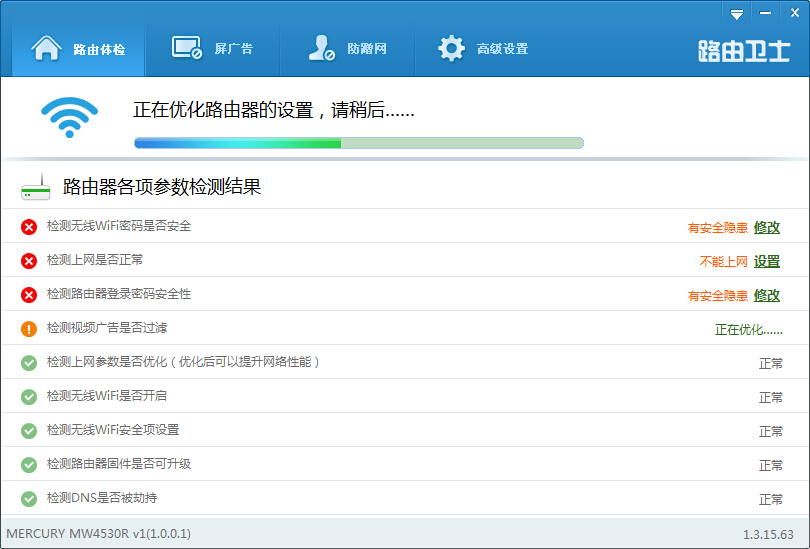Click the large WiFi signal icon
810x549 pixels.
click(69, 118)
